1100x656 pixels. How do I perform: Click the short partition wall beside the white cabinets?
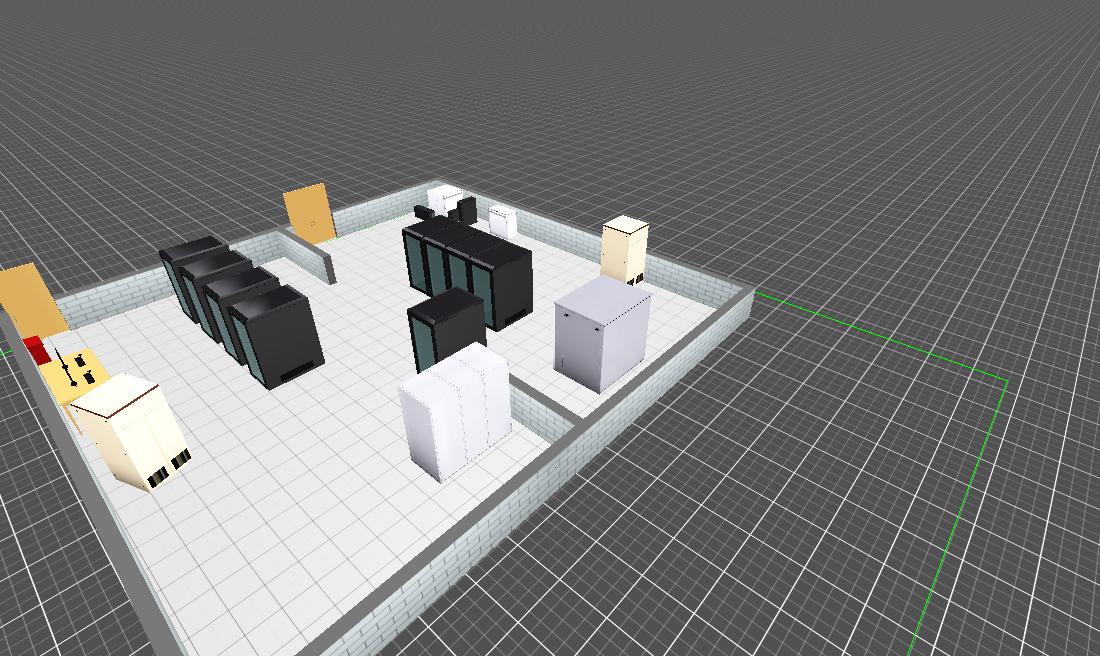pyautogui.click(x=545, y=410)
